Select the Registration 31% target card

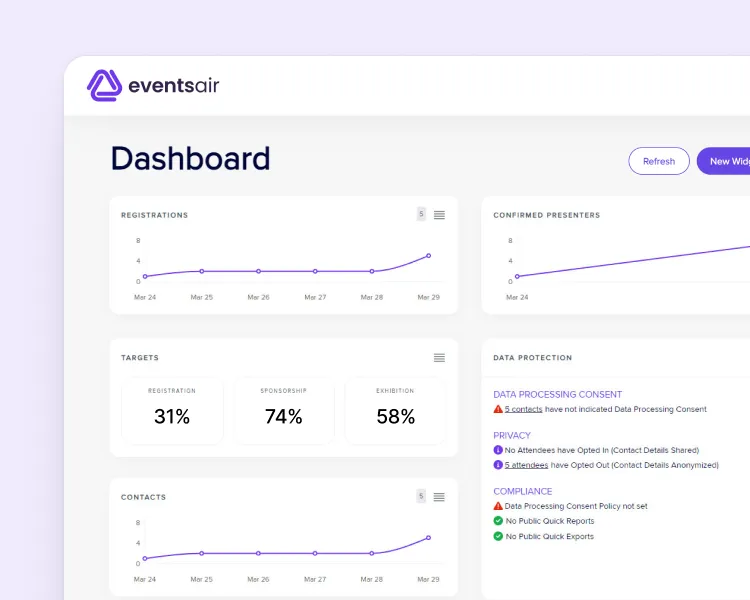[172, 411]
